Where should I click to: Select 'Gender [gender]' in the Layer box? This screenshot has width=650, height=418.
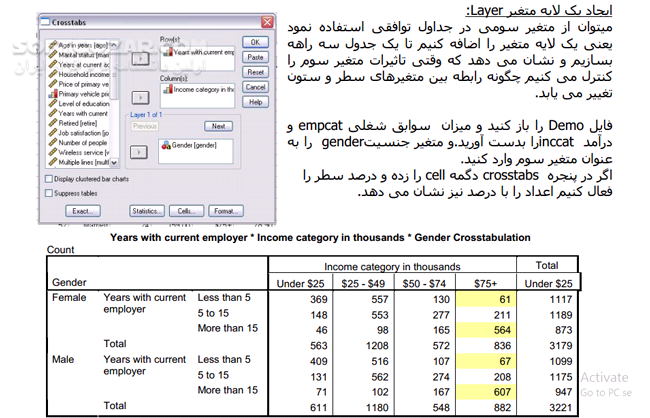[x=189, y=145]
